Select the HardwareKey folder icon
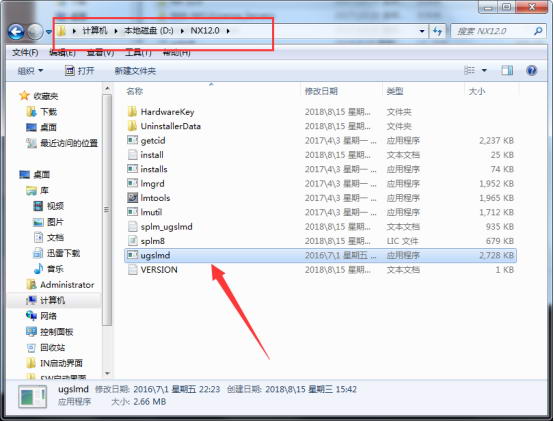This screenshot has height=422, width=554. coord(132,112)
